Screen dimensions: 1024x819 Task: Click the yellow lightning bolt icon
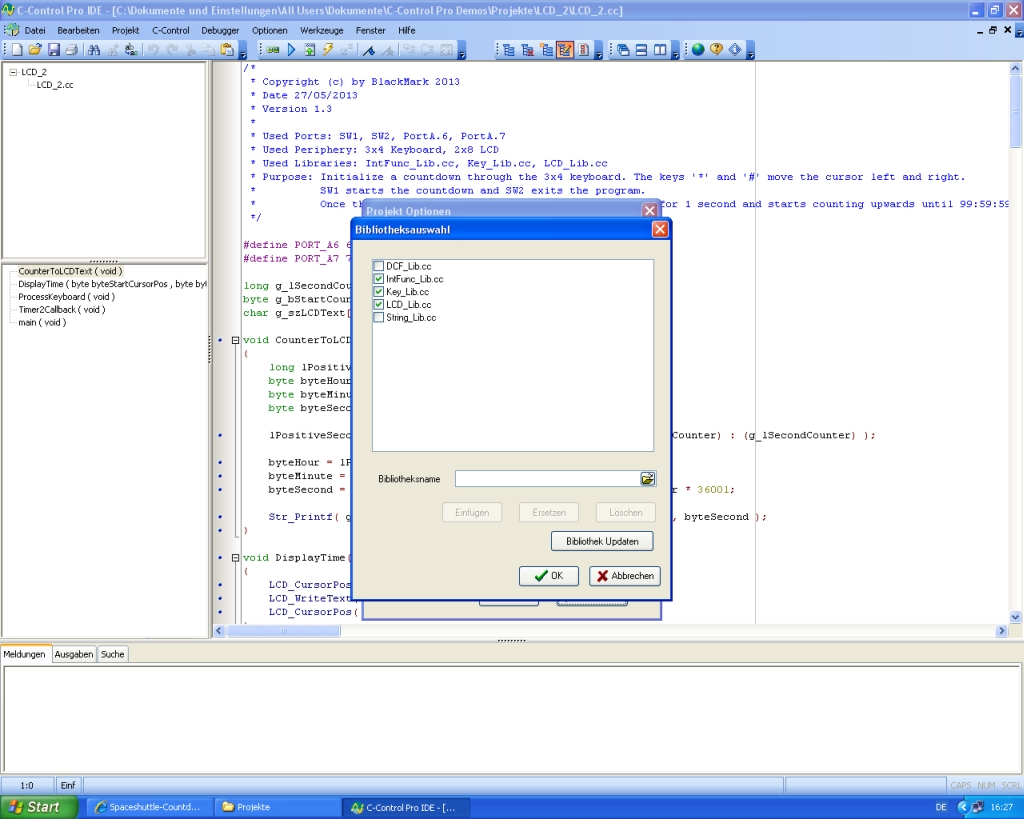click(x=328, y=49)
